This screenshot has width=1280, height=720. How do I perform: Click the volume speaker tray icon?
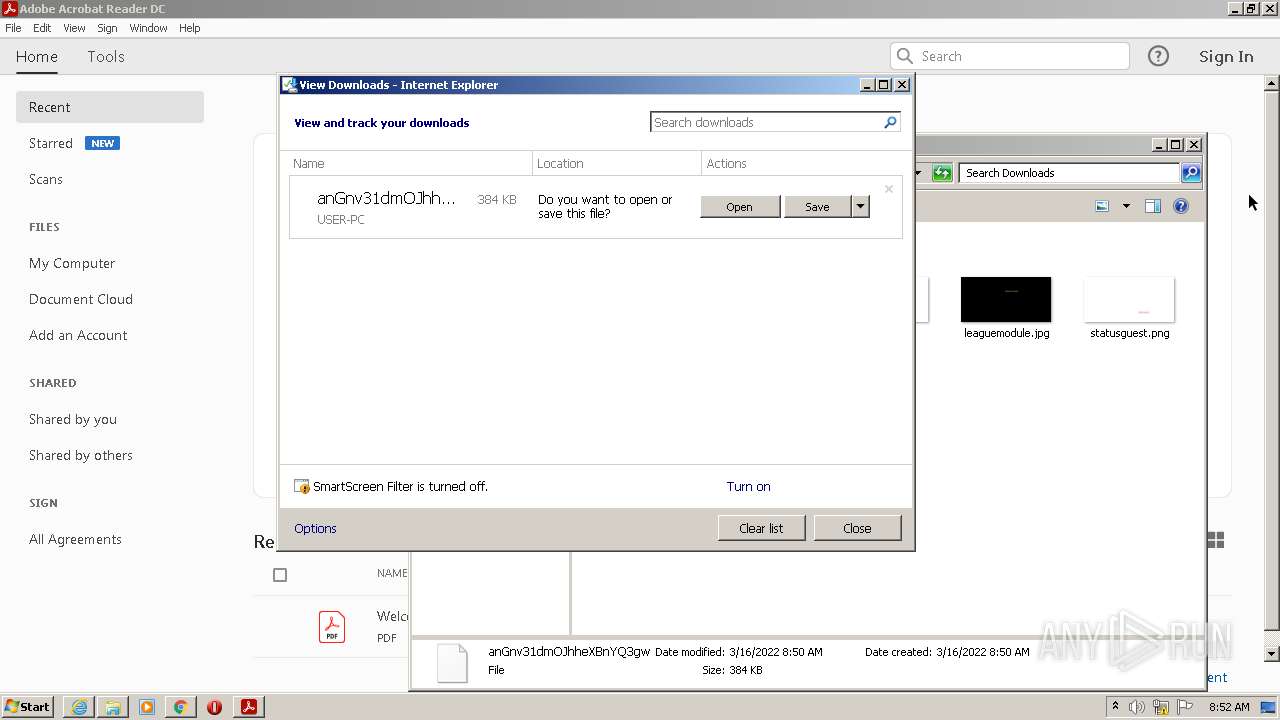point(1137,707)
